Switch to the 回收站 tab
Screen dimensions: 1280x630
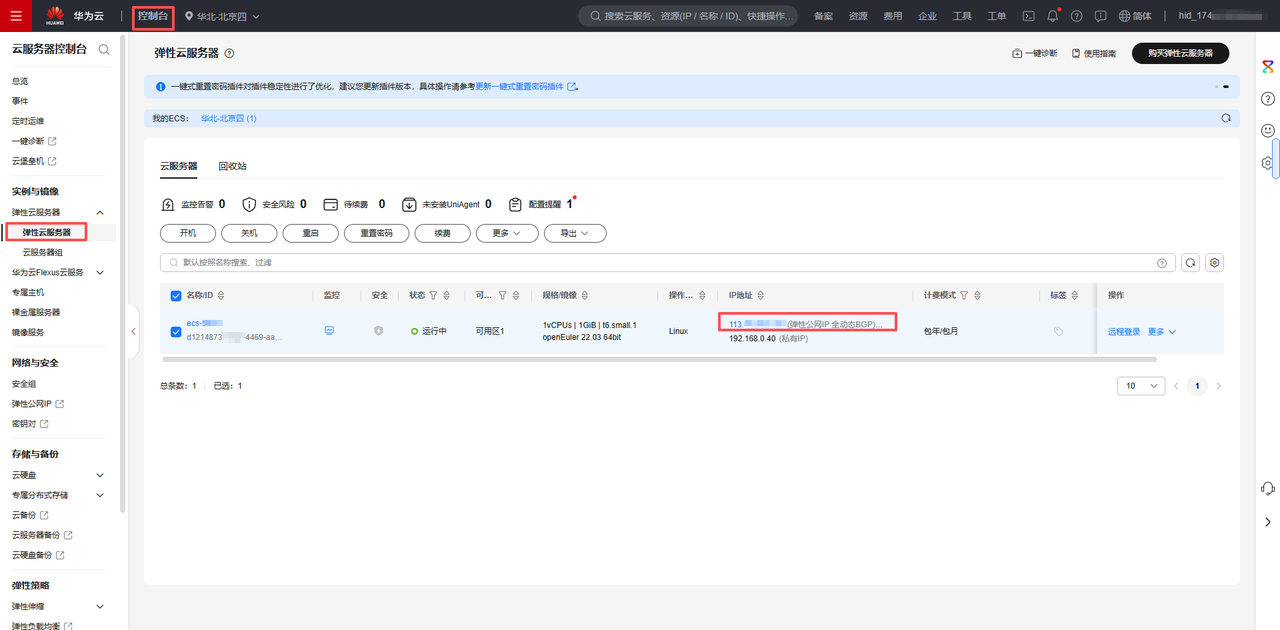pyautogui.click(x=232, y=166)
